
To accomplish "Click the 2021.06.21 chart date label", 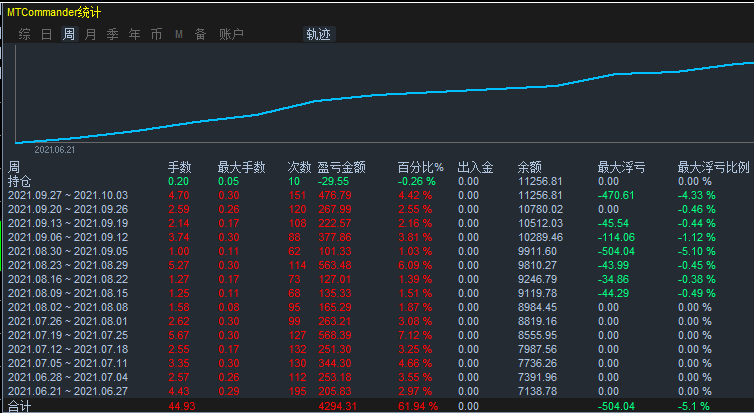I will (x=54, y=150).
